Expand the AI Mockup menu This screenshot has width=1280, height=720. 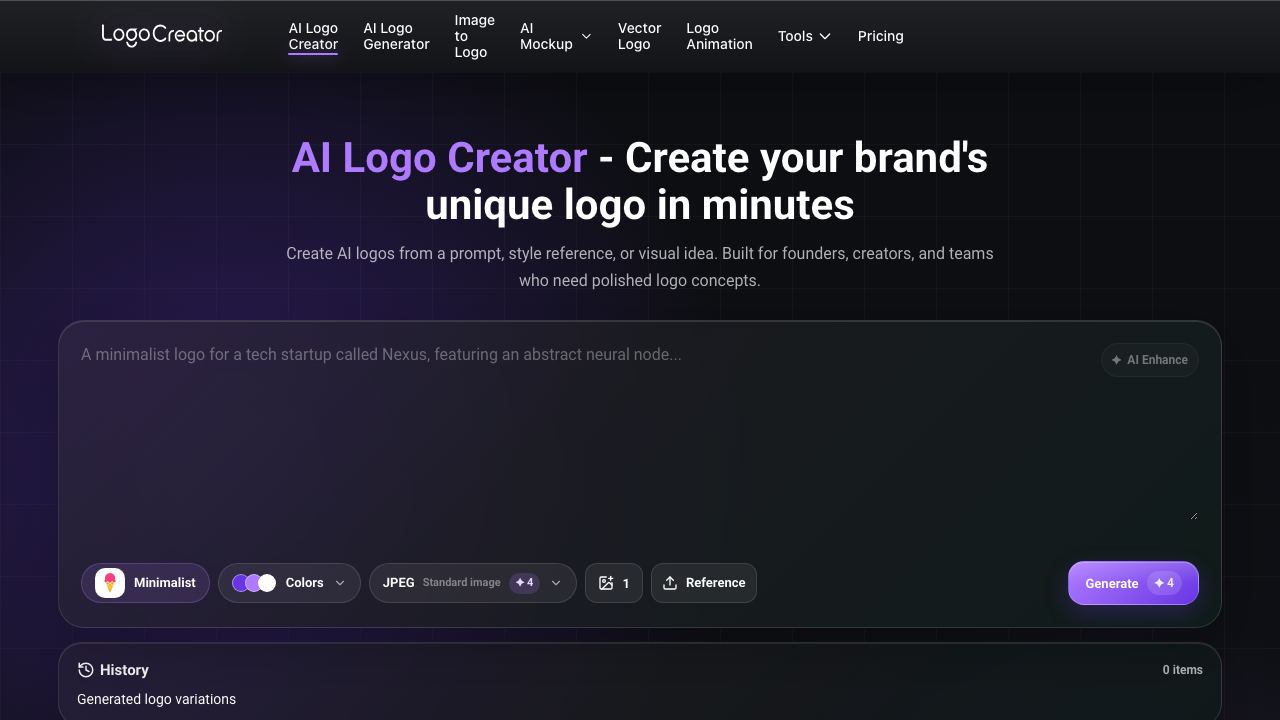point(556,36)
